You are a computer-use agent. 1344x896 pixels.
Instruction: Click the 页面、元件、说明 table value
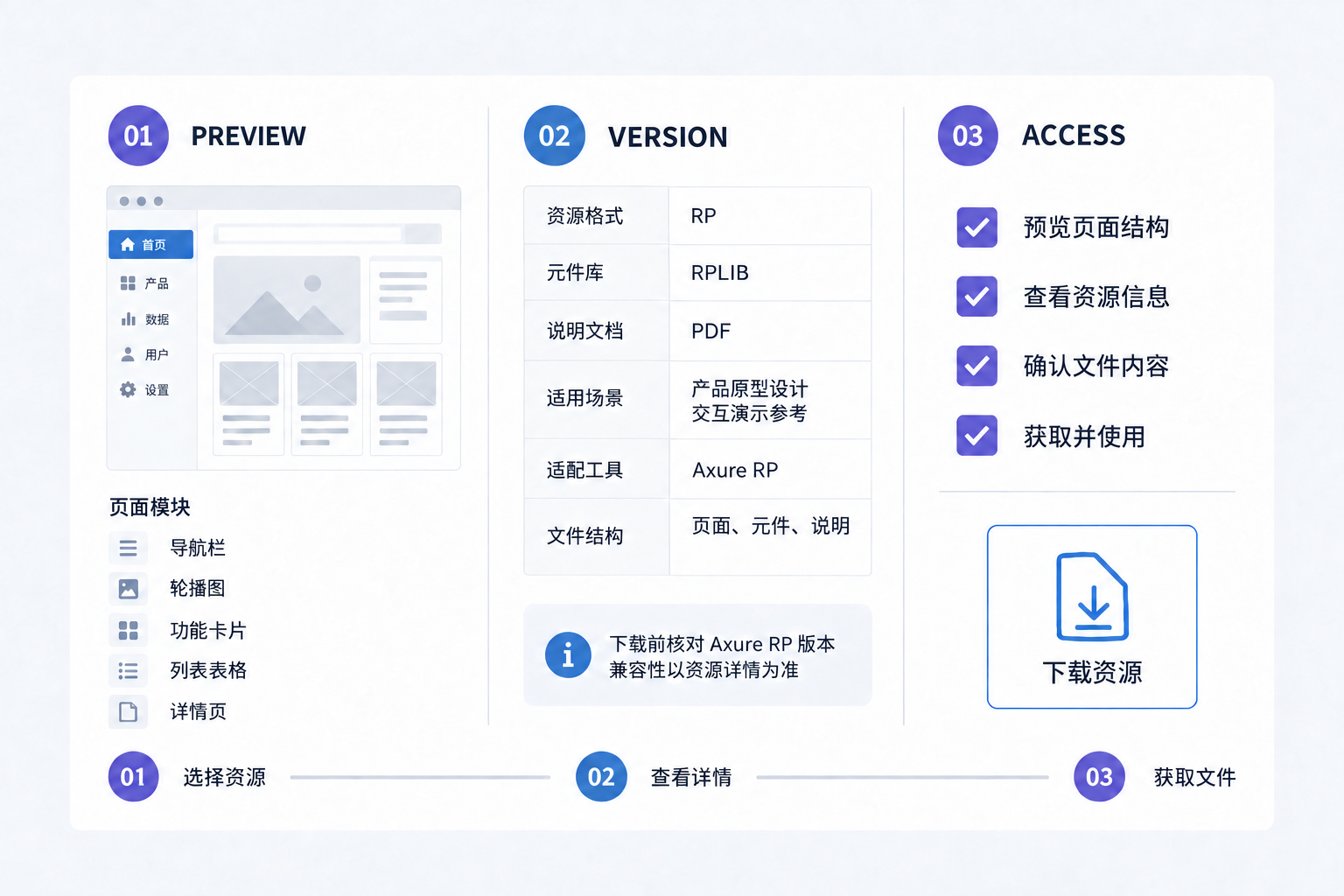point(770,526)
